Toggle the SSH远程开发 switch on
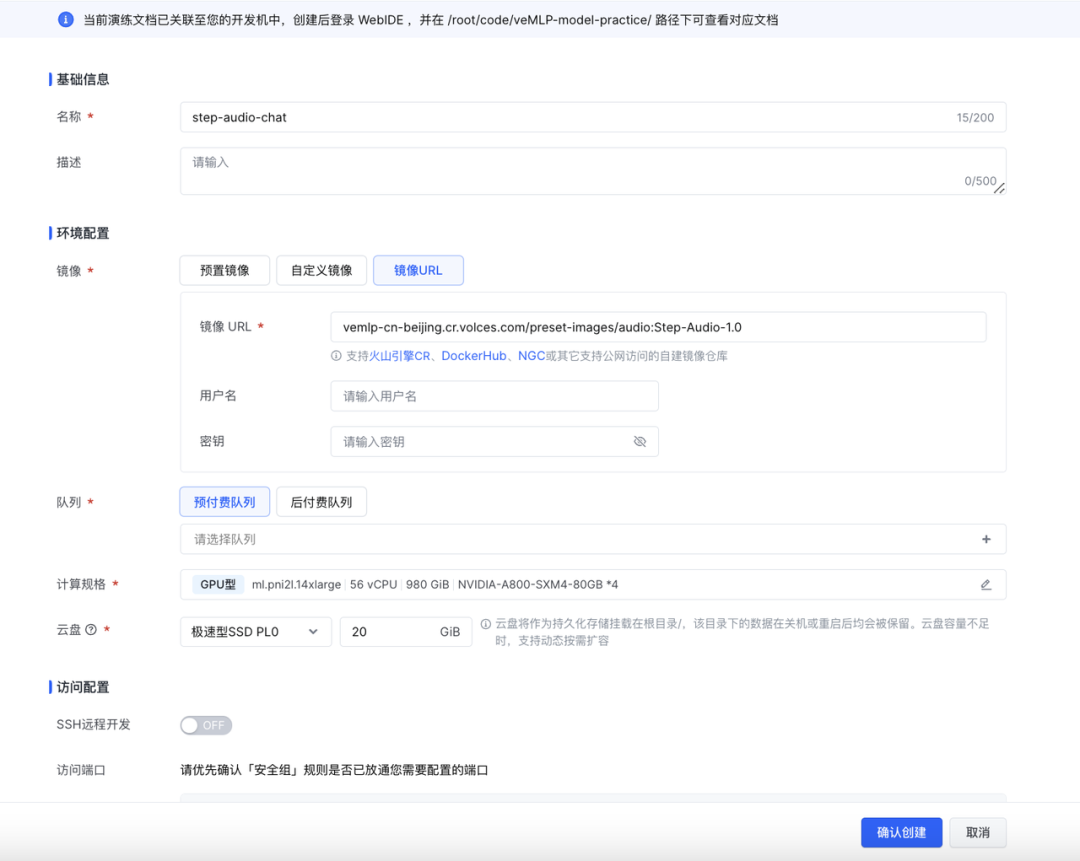Screen dimensions: 1080x861 [206, 725]
